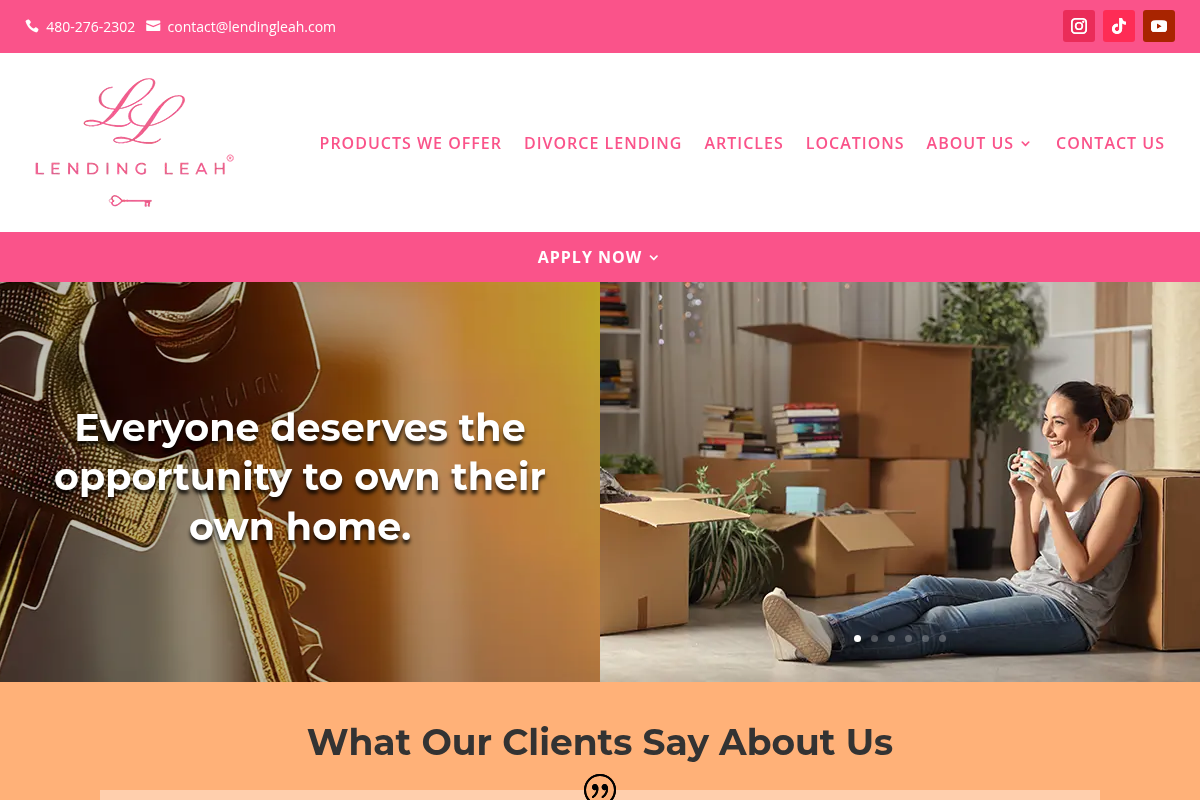This screenshot has width=1200, height=800.
Task: Select the first slider dot
Action: point(857,638)
